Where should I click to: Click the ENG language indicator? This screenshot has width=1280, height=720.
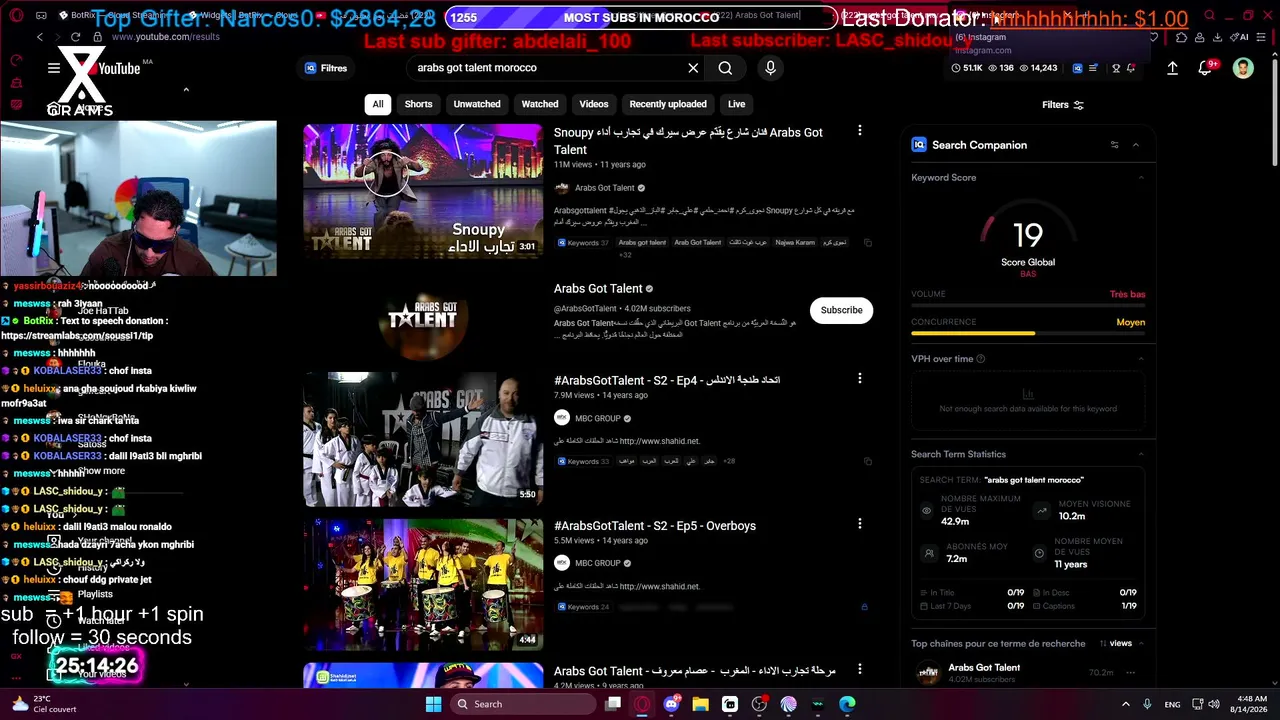pyautogui.click(x=1172, y=704)
